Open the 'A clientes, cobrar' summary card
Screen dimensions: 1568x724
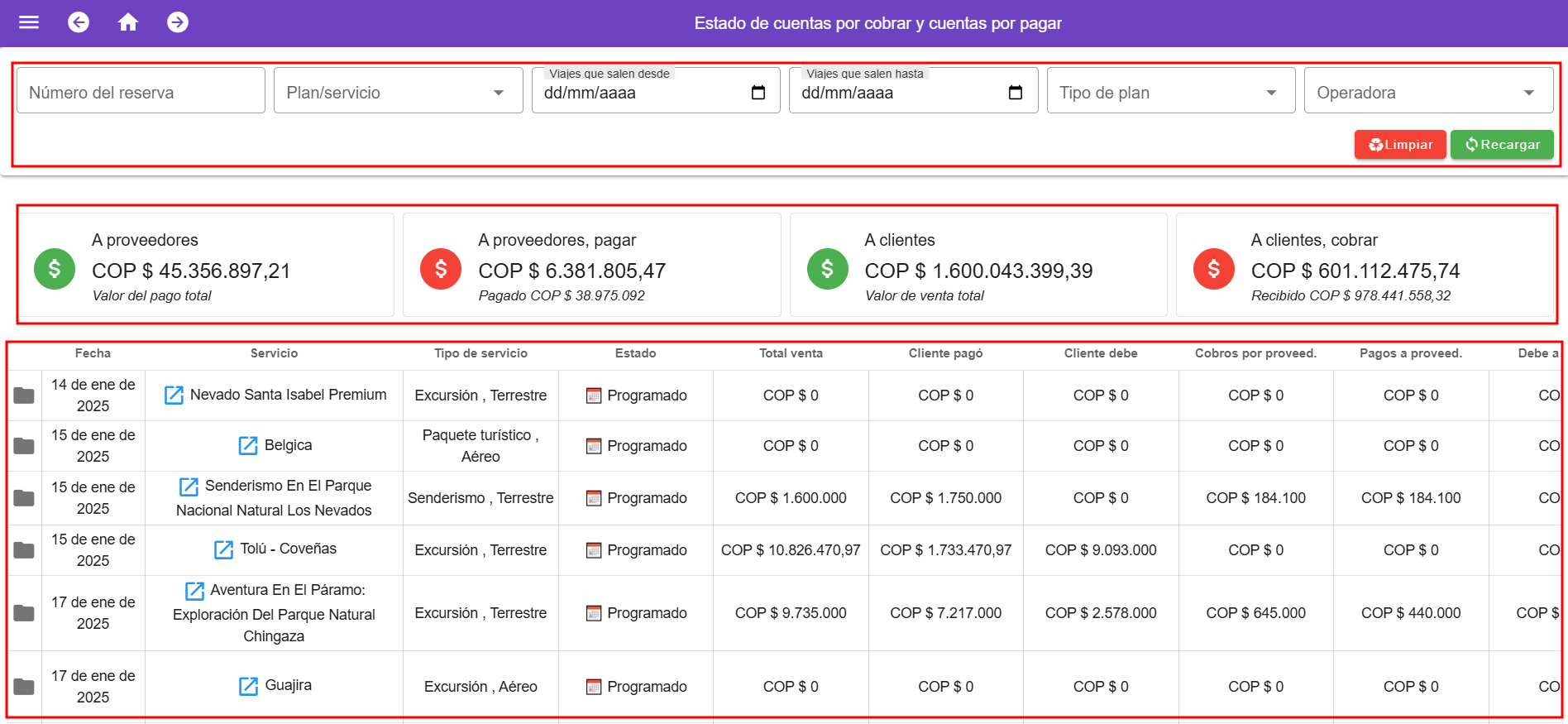(x=1365, y=266)
